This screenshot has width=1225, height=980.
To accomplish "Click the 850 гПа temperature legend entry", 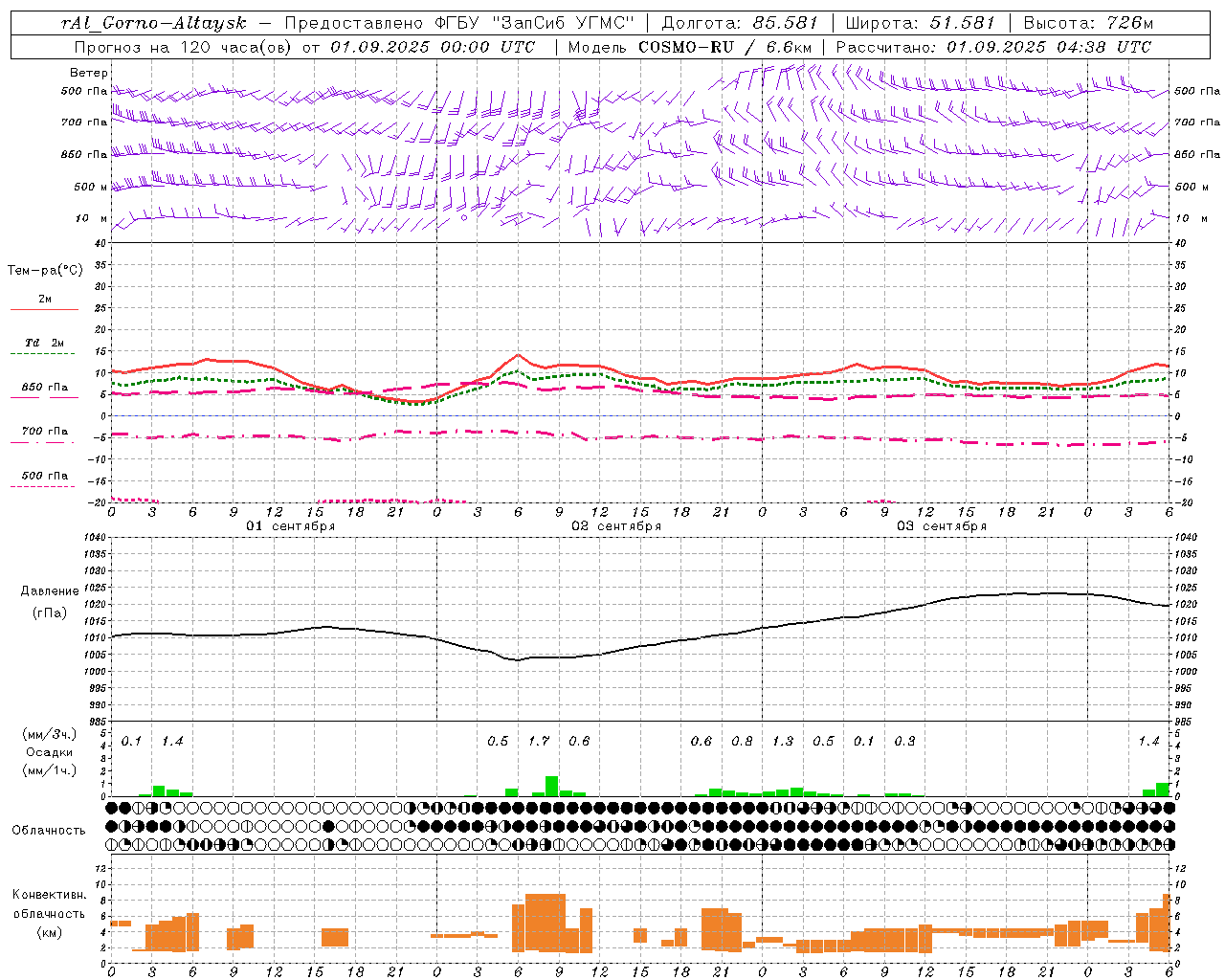I will (44, 388).
